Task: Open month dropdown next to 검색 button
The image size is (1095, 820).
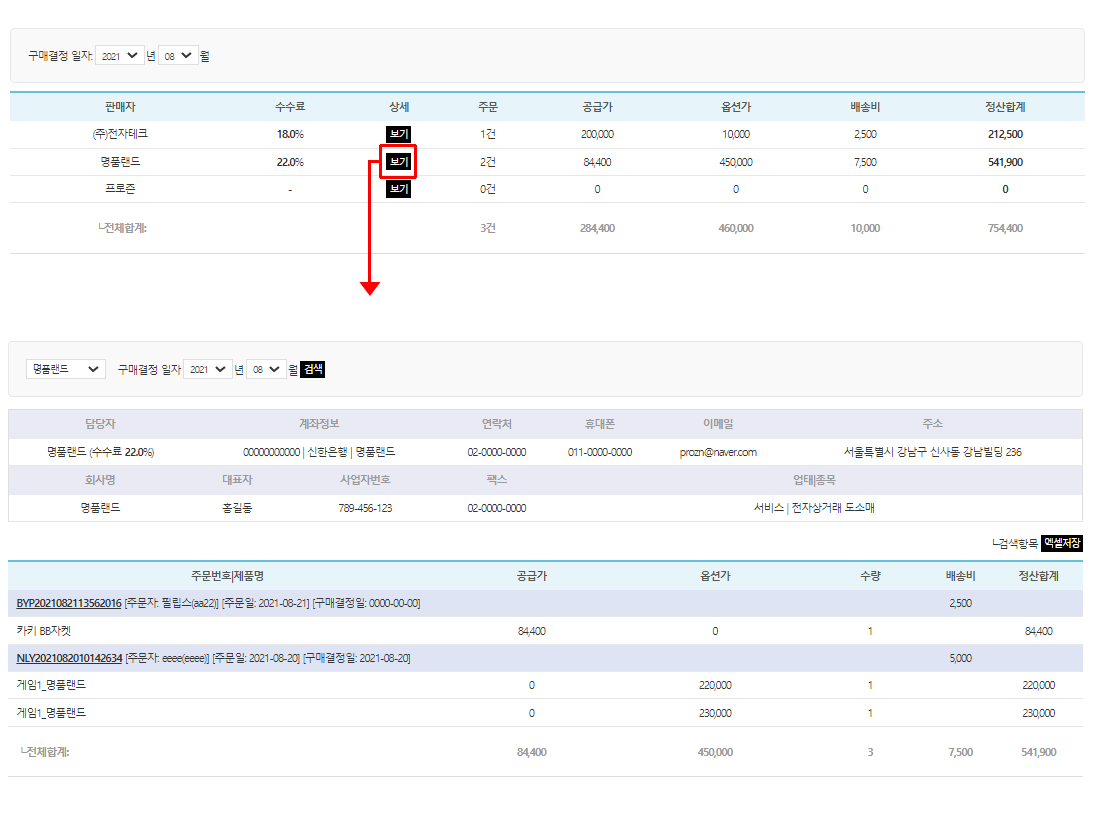Action: click(265, 369)
